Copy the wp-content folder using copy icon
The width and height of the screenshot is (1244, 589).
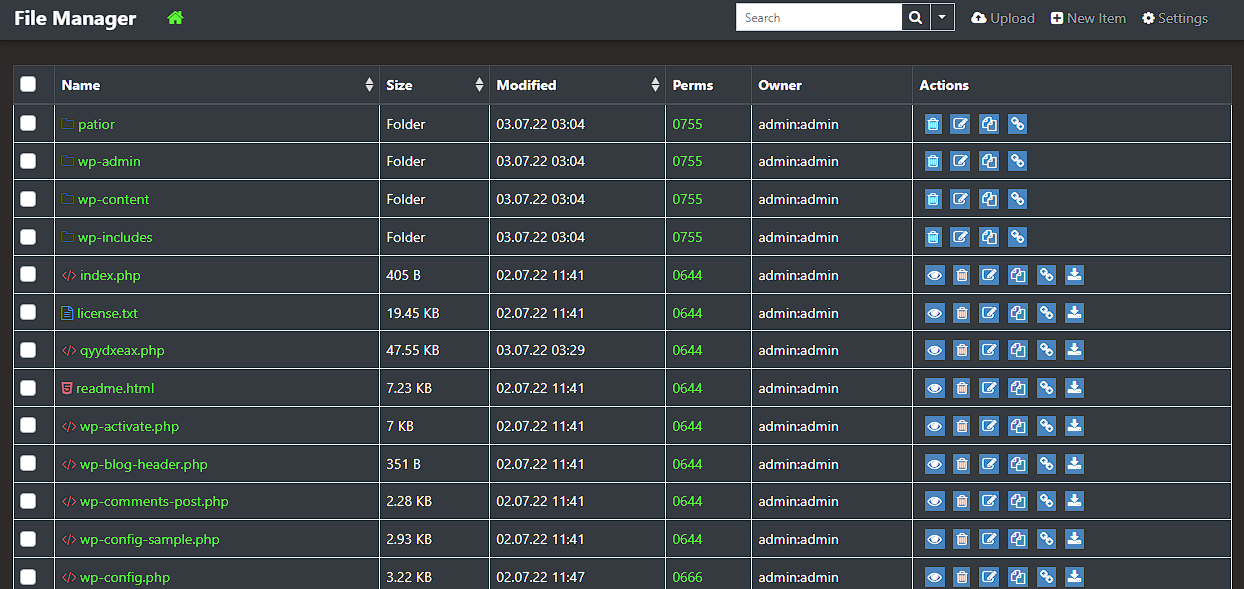click(989, 199)
